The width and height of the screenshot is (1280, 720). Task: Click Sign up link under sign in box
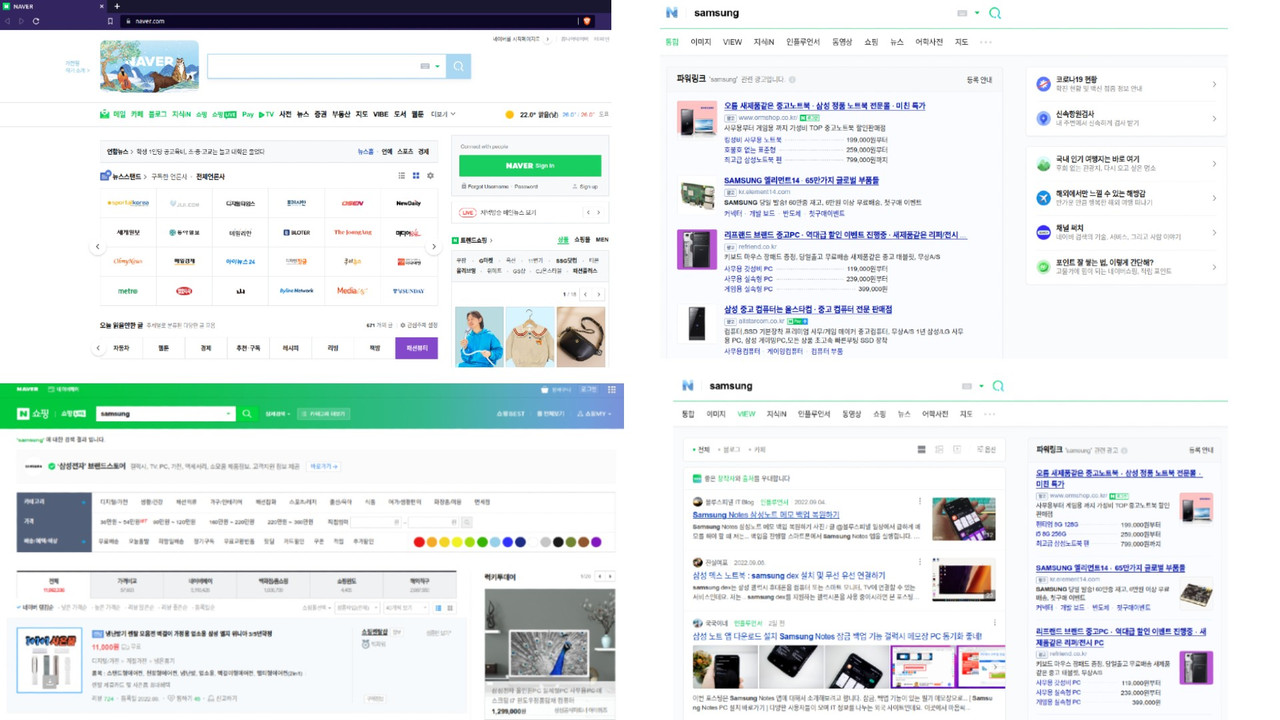[586, 187]
